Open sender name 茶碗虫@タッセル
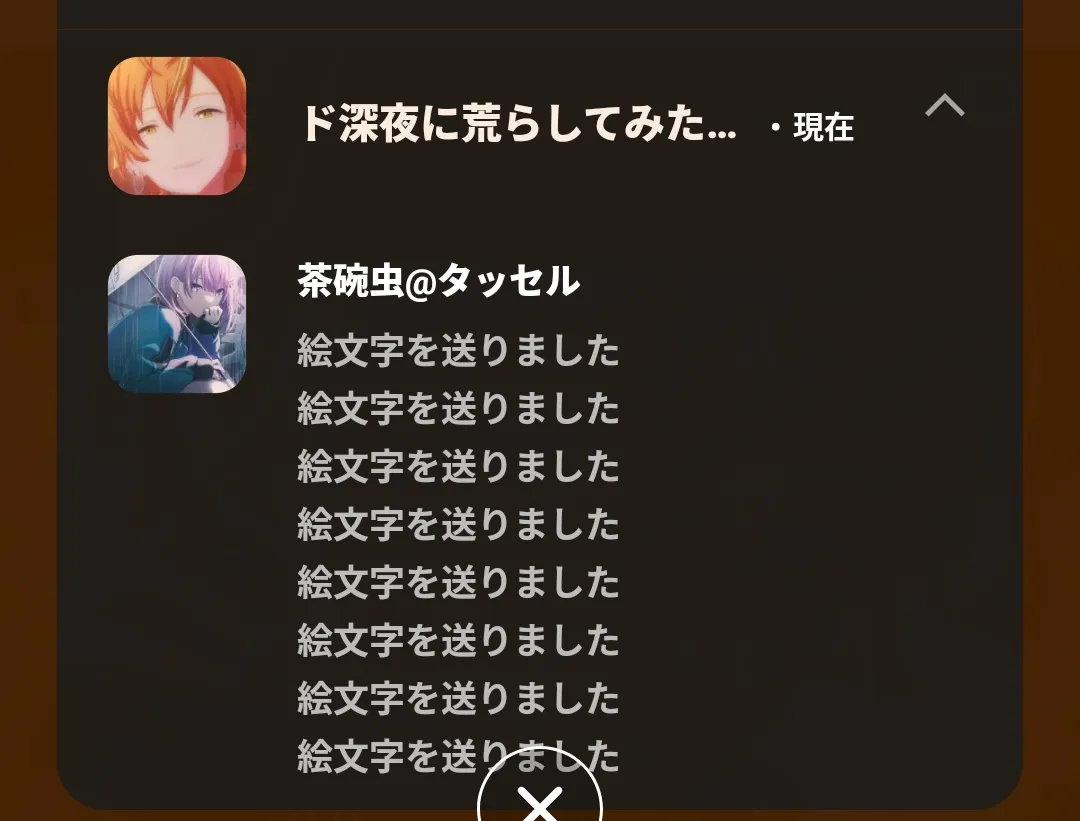Viewport: 1080px width, 821px height. coord(439,280)
